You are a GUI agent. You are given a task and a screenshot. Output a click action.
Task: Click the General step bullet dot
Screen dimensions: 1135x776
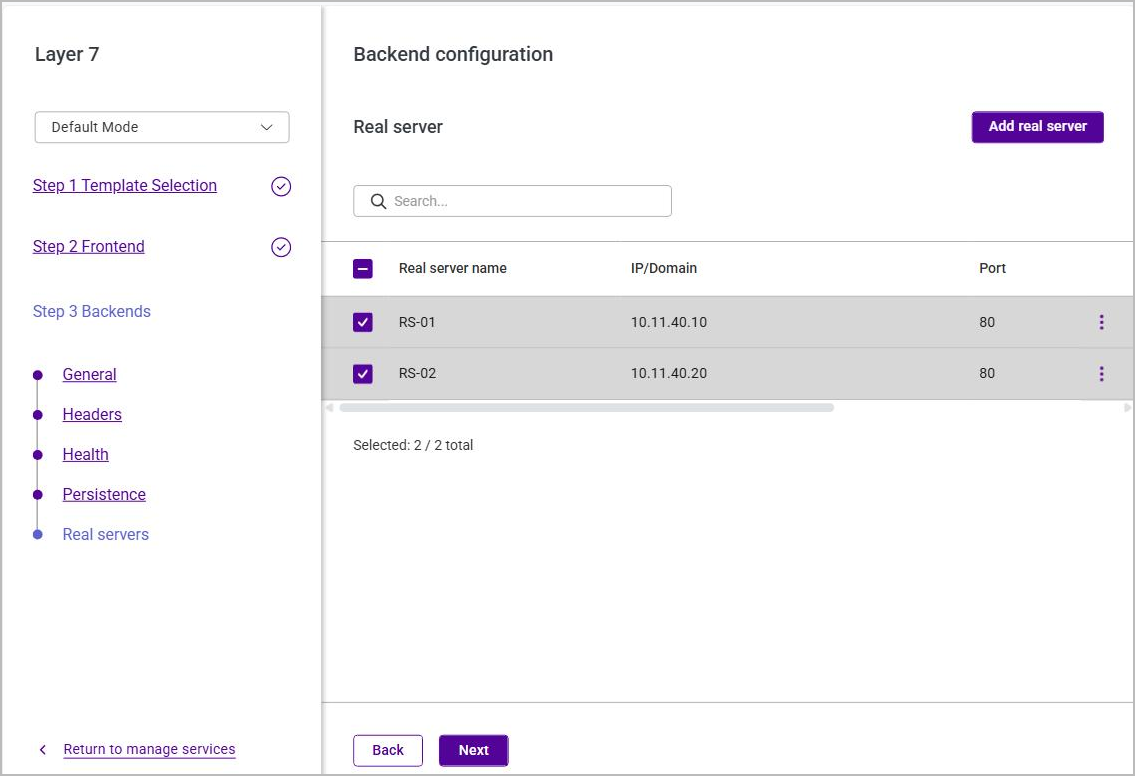tap(38, 375)
